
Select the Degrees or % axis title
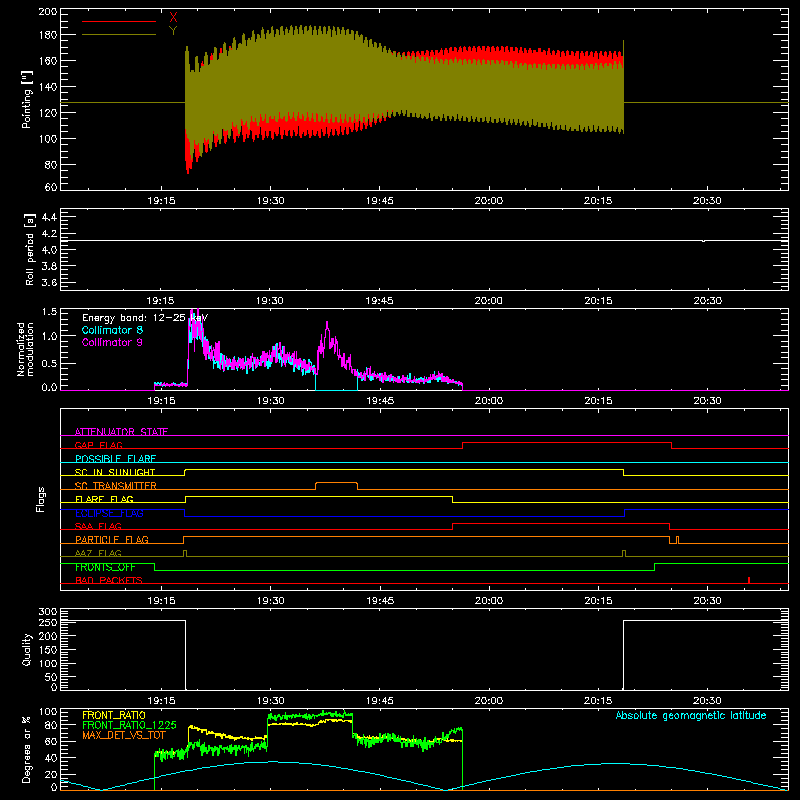[27, 750]
